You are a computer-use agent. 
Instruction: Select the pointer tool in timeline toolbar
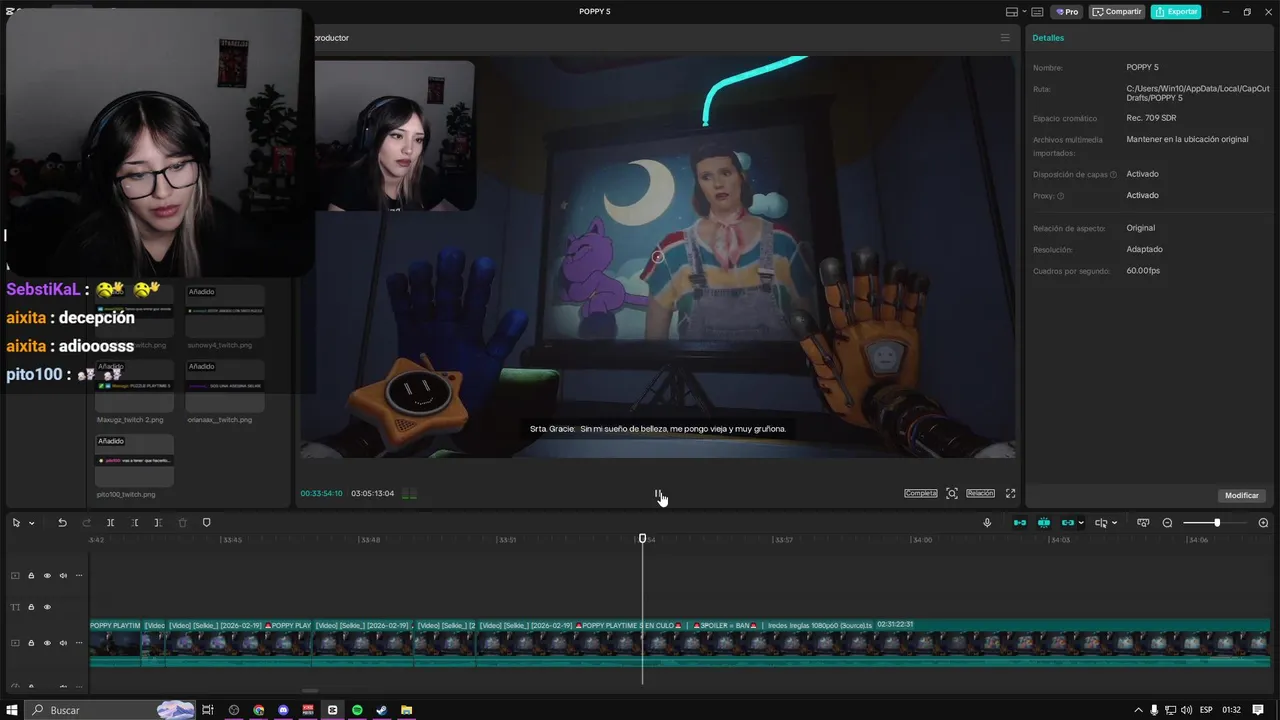coord(16,523)
